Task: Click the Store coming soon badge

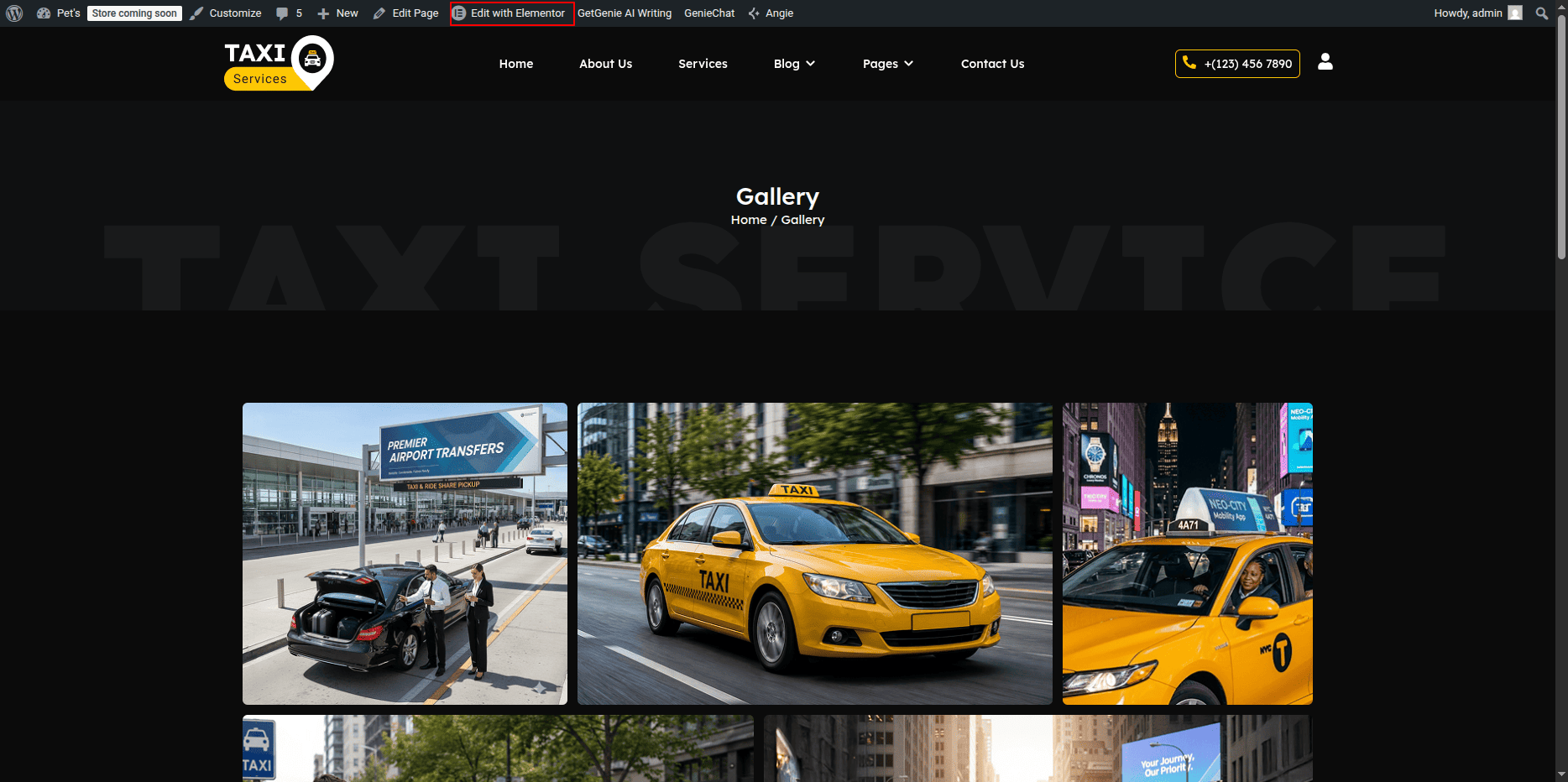Action: 134,13
